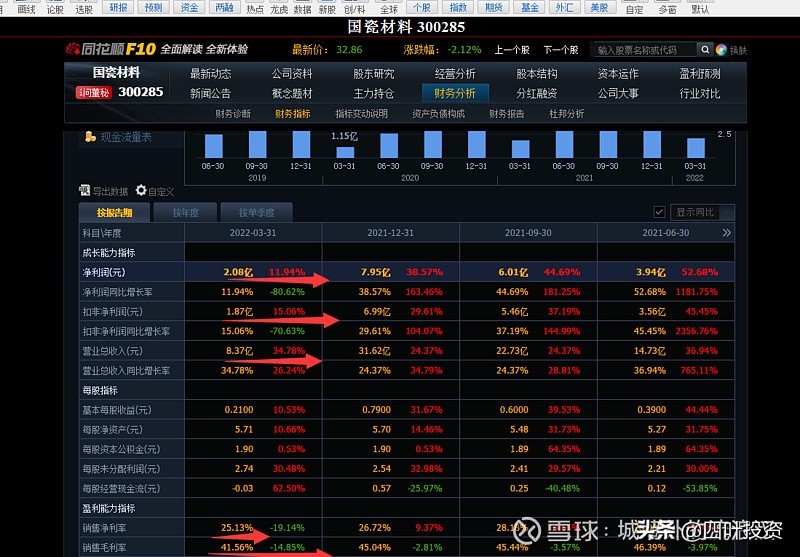Click the 两融 toolbar button
Viewport: 800px width, 557px height.
[x=224, y=7]
